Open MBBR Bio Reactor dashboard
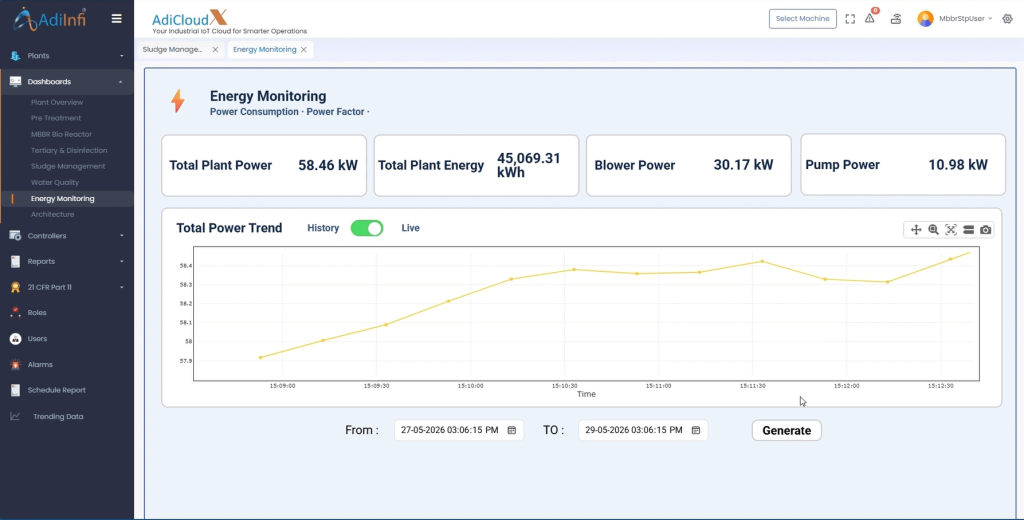The height and width of the screenshot is (520, 1024). click(61, 135)
